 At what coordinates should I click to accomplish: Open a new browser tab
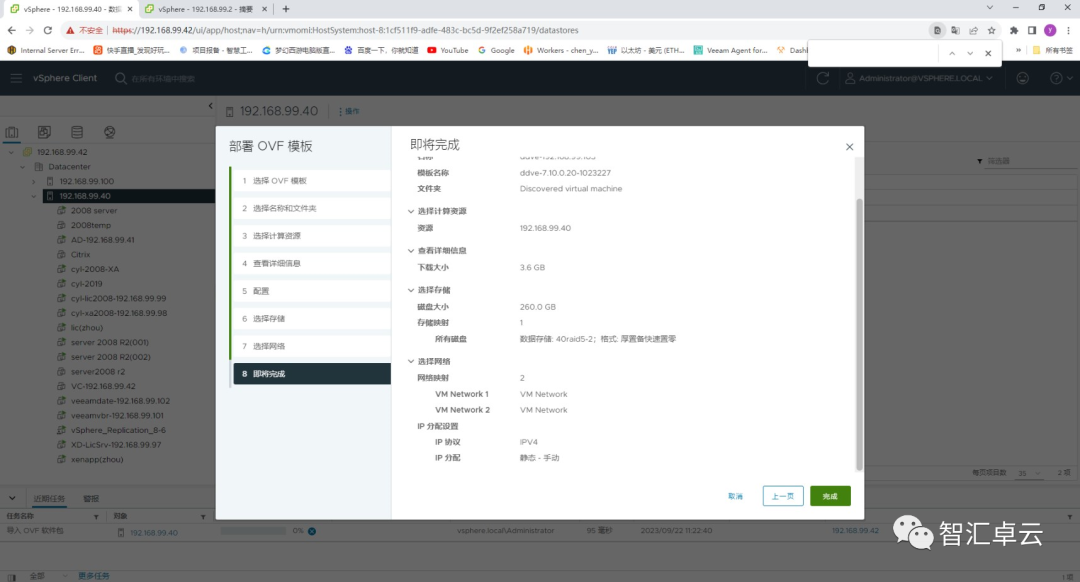[286, 9]
